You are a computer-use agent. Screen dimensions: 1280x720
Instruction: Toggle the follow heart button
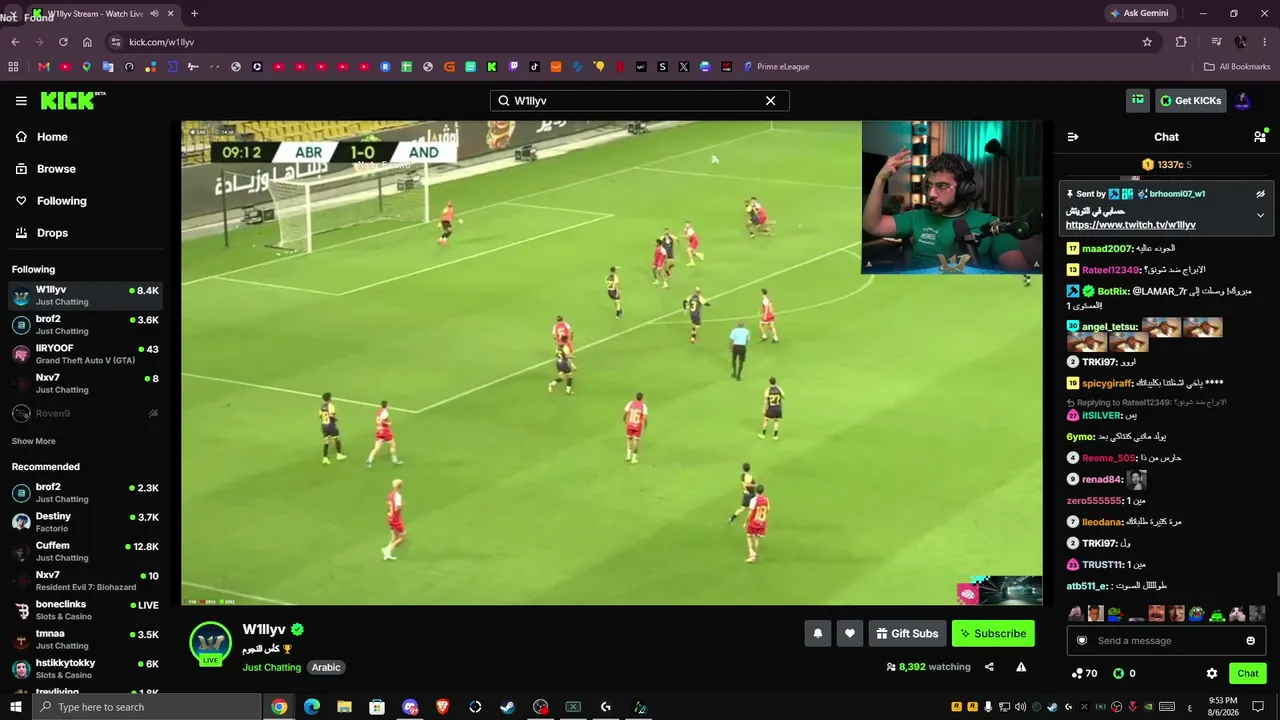click(x=850, y=633)
